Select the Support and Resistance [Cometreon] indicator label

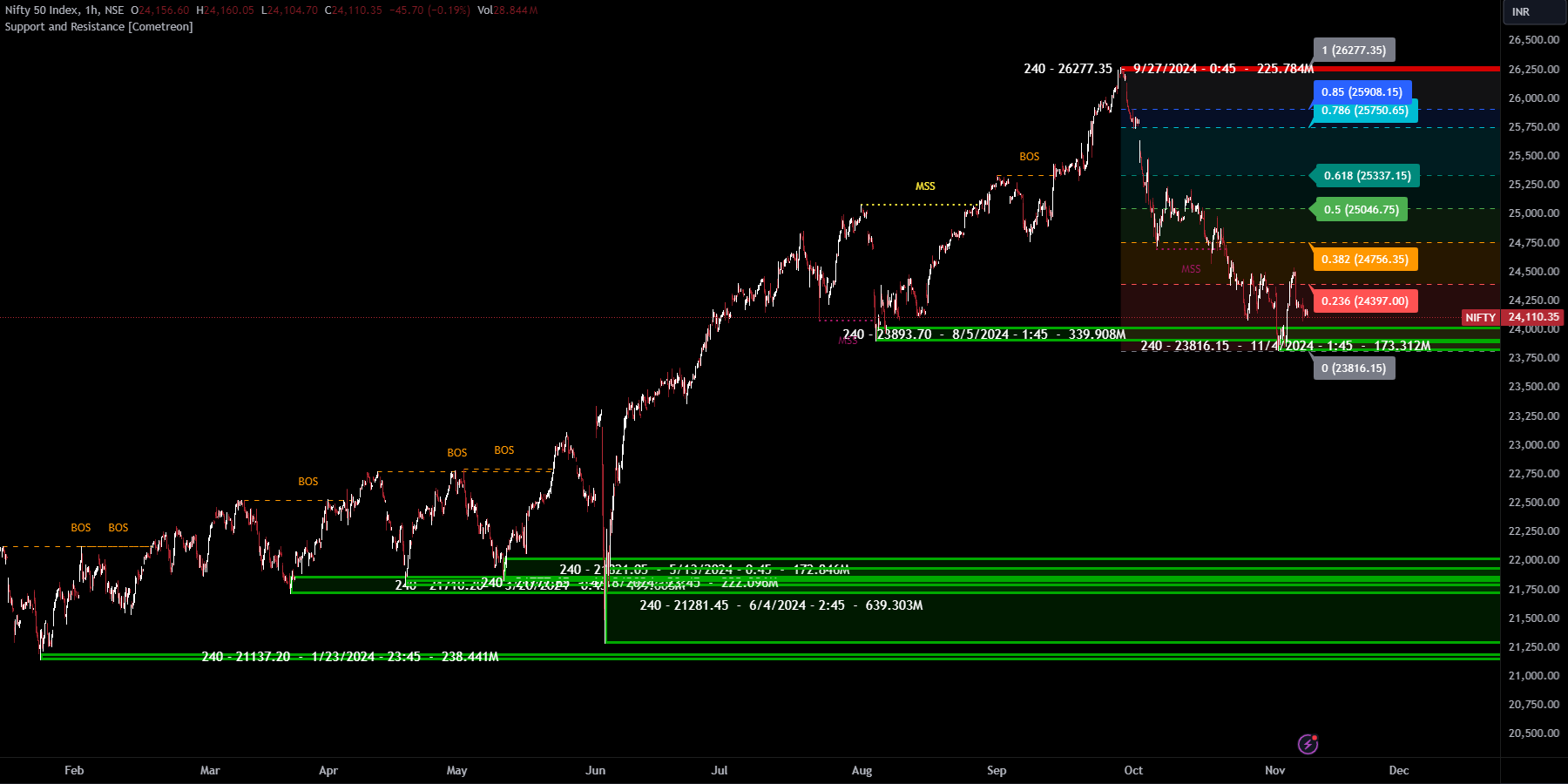(x=98, y=27)
